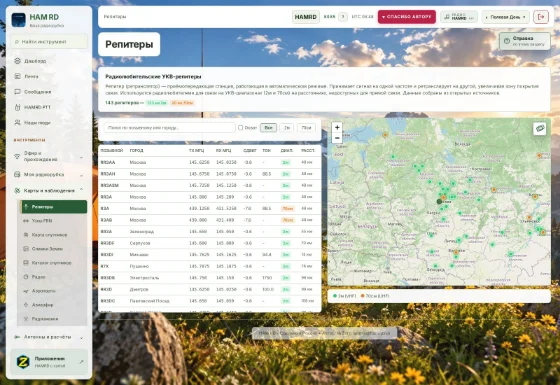The image size is (560, 385).
Task: Select the 70см band filter tab
Action: pos(306,128)
